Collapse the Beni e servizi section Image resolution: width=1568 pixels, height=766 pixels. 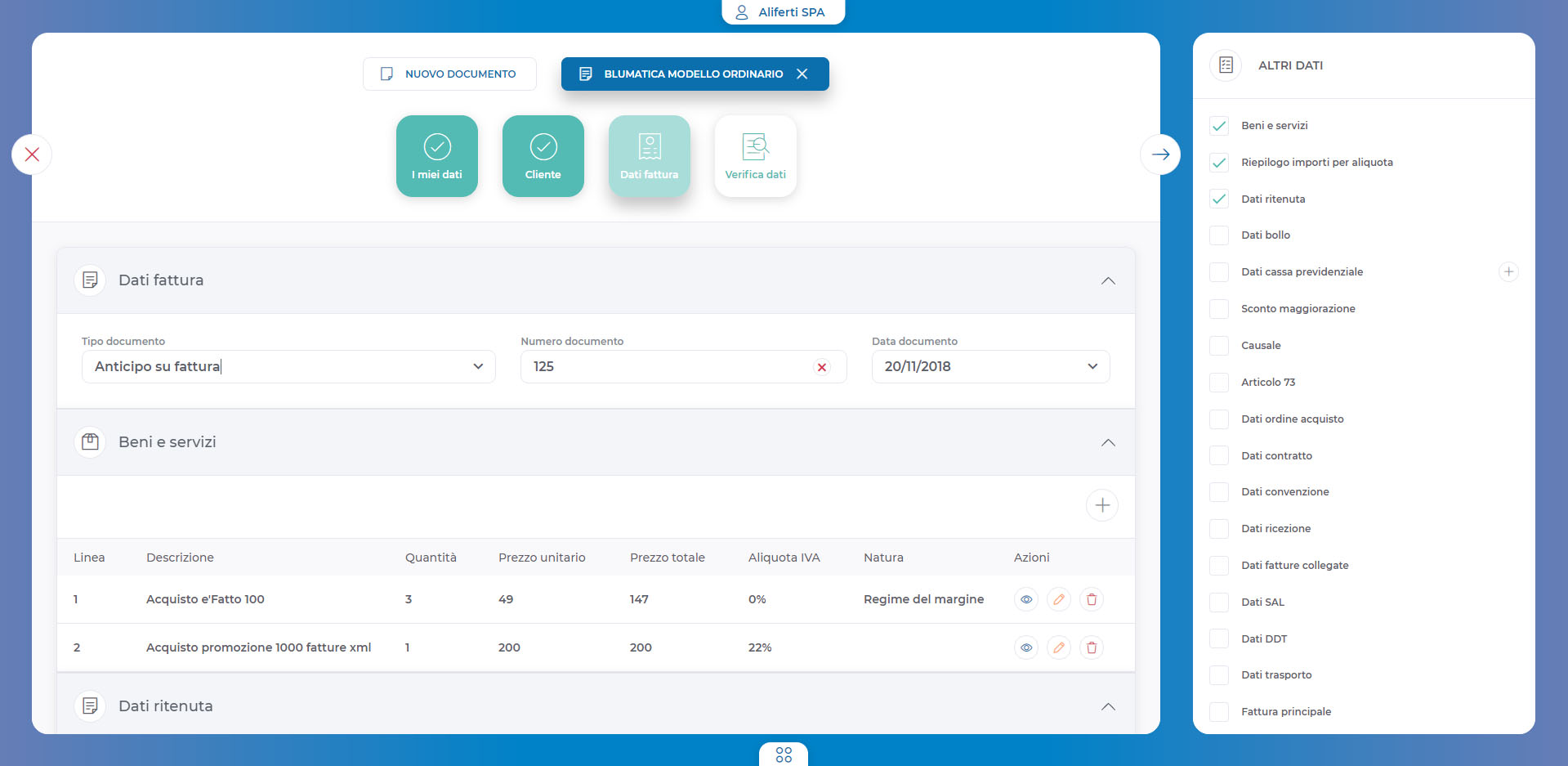tap(1108, 442)
